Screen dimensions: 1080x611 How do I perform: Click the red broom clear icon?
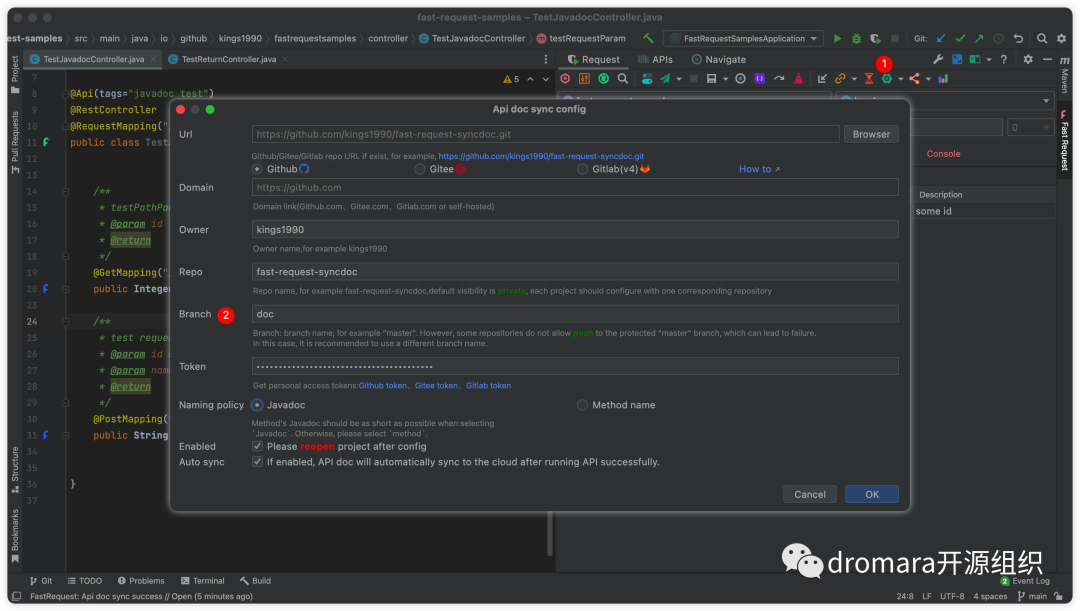coord(798,79)
